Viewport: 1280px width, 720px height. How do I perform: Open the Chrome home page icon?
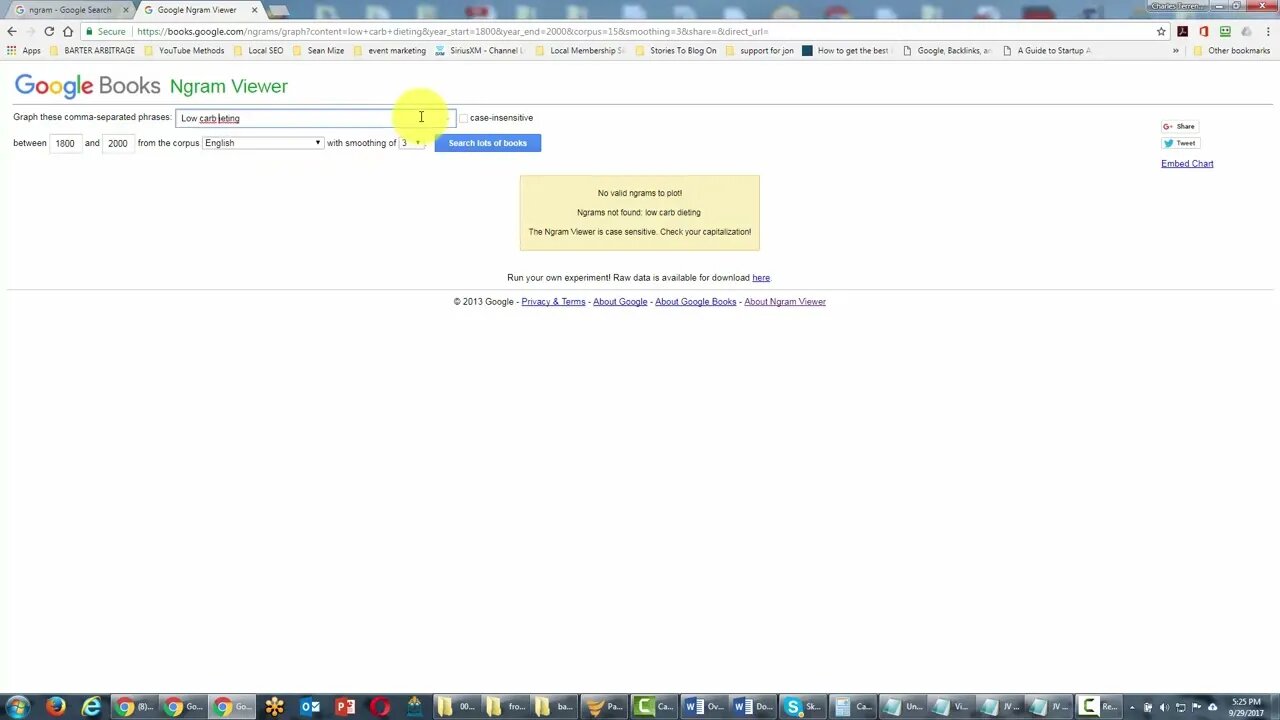pos(68,31)
